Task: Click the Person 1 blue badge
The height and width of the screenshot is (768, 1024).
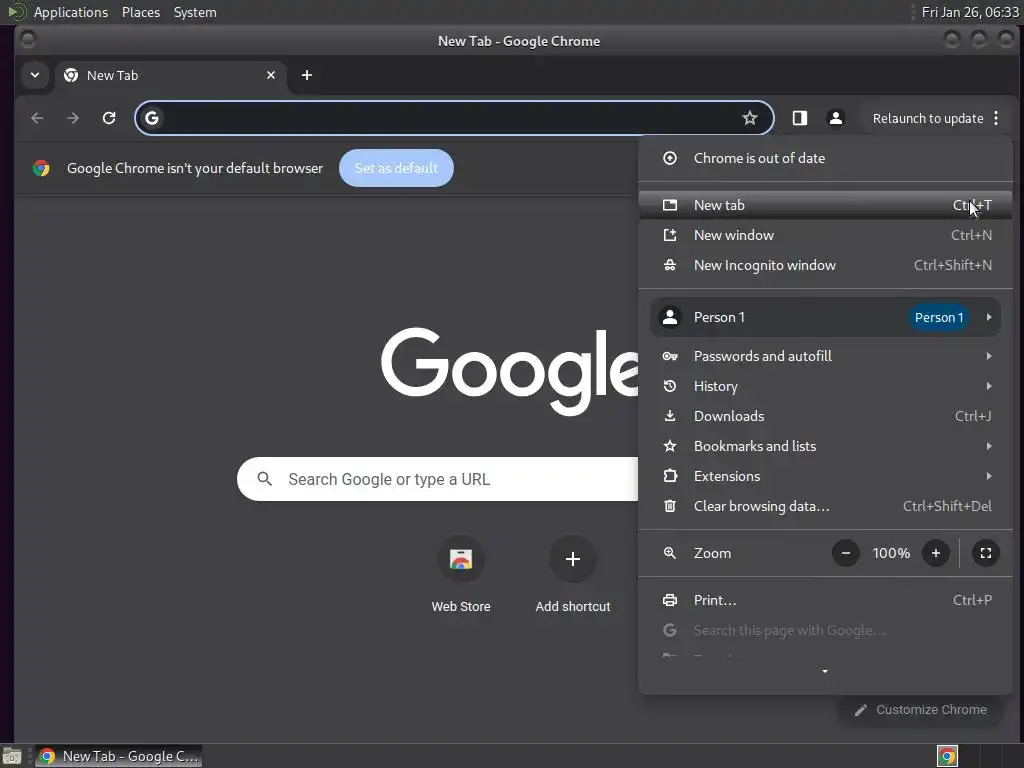Action: click(x=938, y=317)
